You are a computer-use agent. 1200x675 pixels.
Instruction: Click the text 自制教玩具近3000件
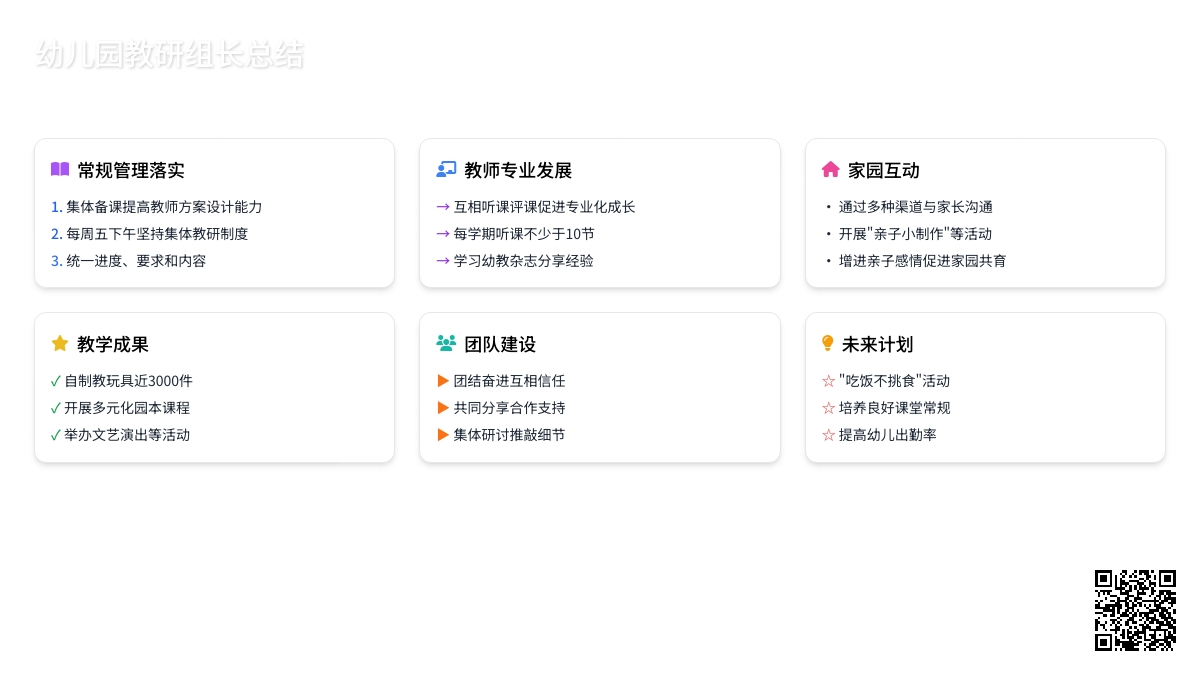click(129, 381)
